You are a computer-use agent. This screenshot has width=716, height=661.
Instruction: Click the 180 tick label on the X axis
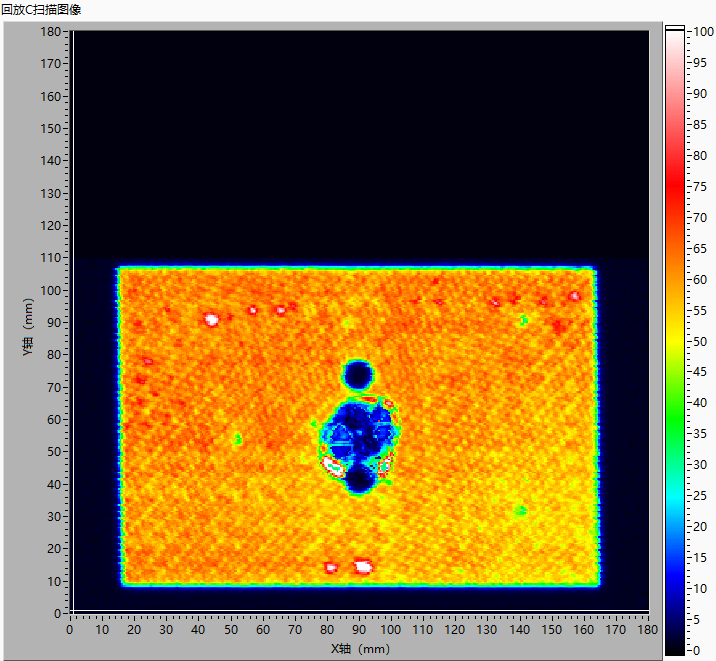[648, 629]
